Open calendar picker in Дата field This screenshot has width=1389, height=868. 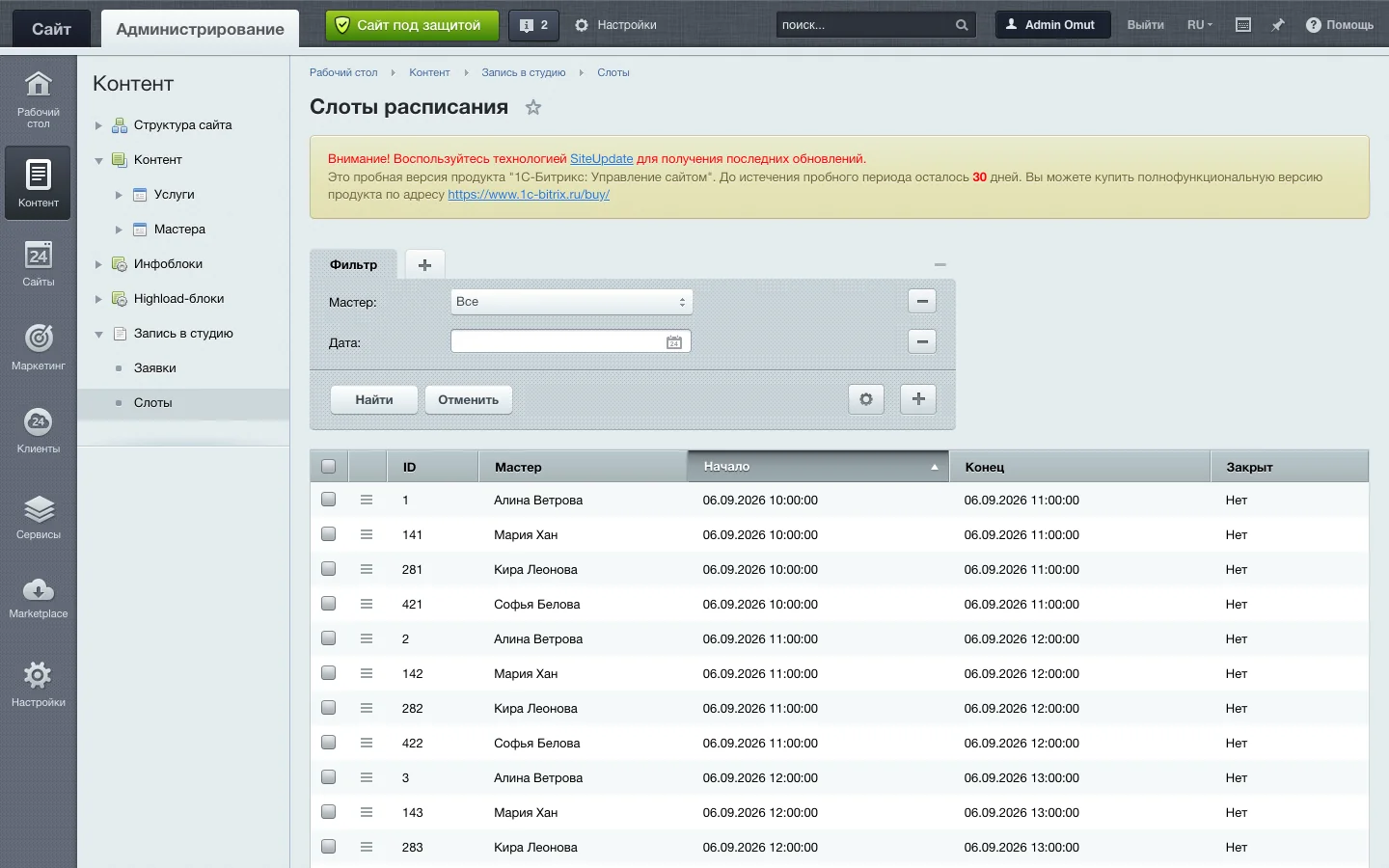[674, 342]
